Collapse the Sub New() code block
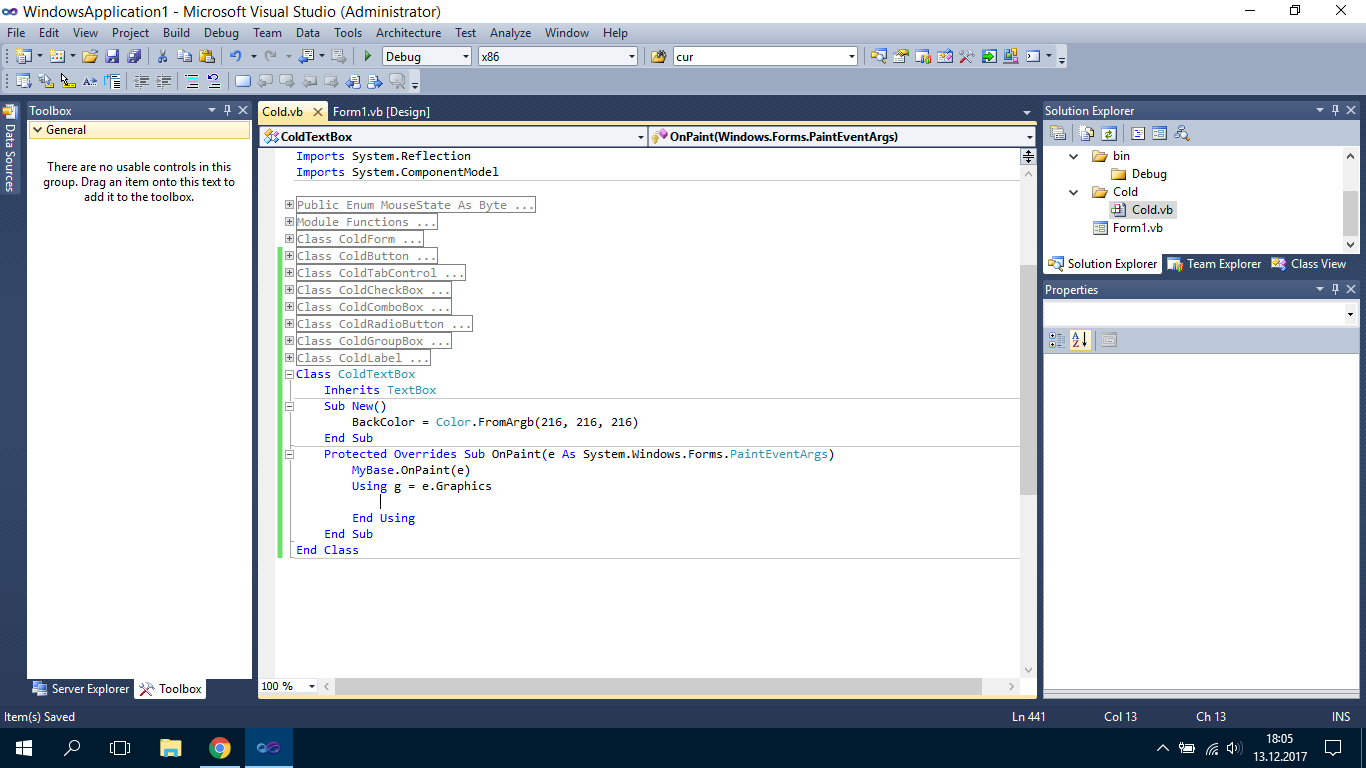Viewport: 1366px width, 768px height. click(289, 406)
